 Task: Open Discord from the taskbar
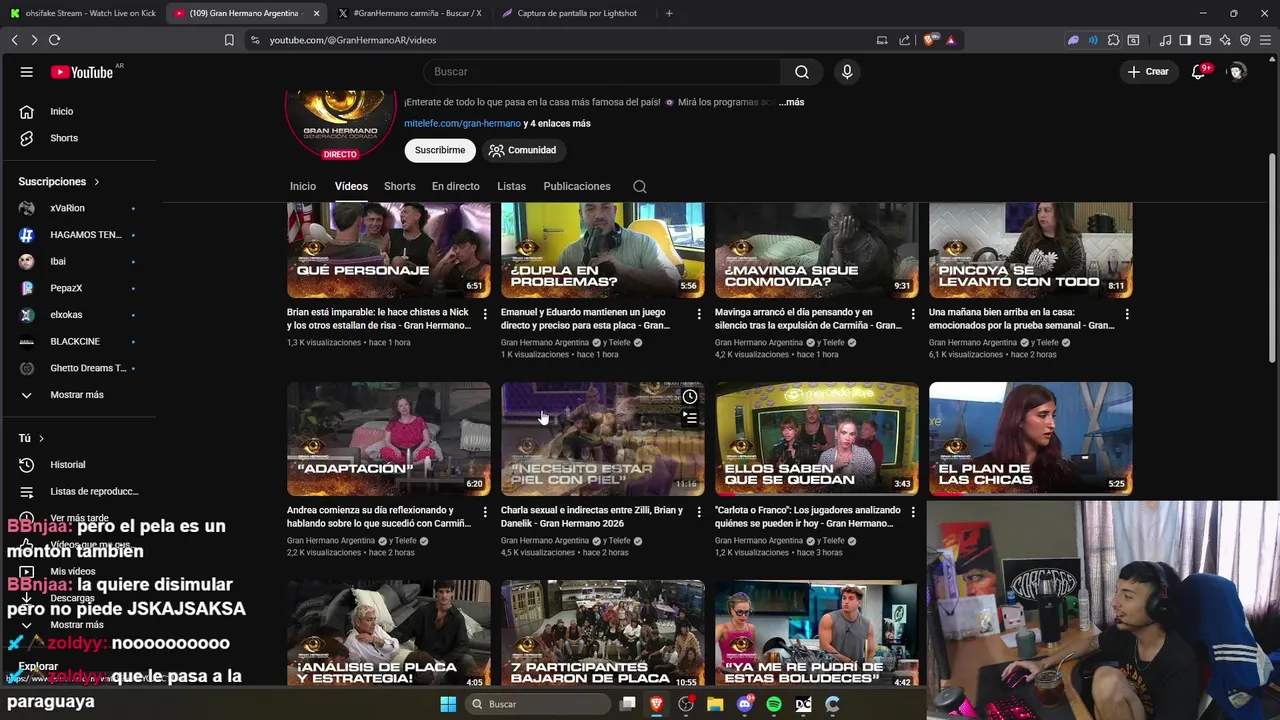click(744, 704)
